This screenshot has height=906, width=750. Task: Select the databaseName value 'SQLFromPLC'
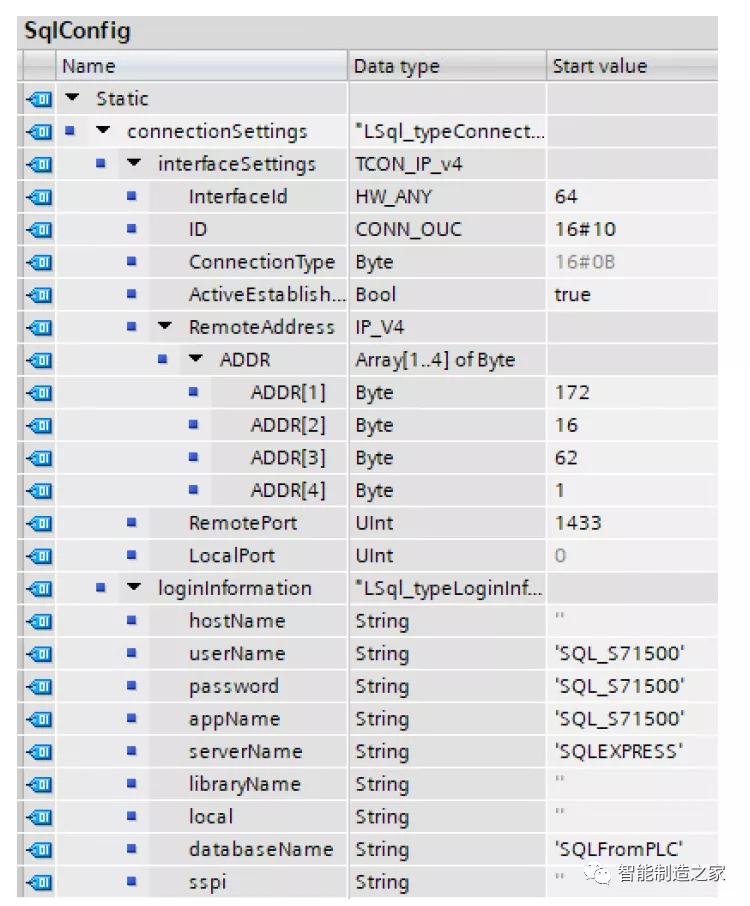(x=632, y=850)
